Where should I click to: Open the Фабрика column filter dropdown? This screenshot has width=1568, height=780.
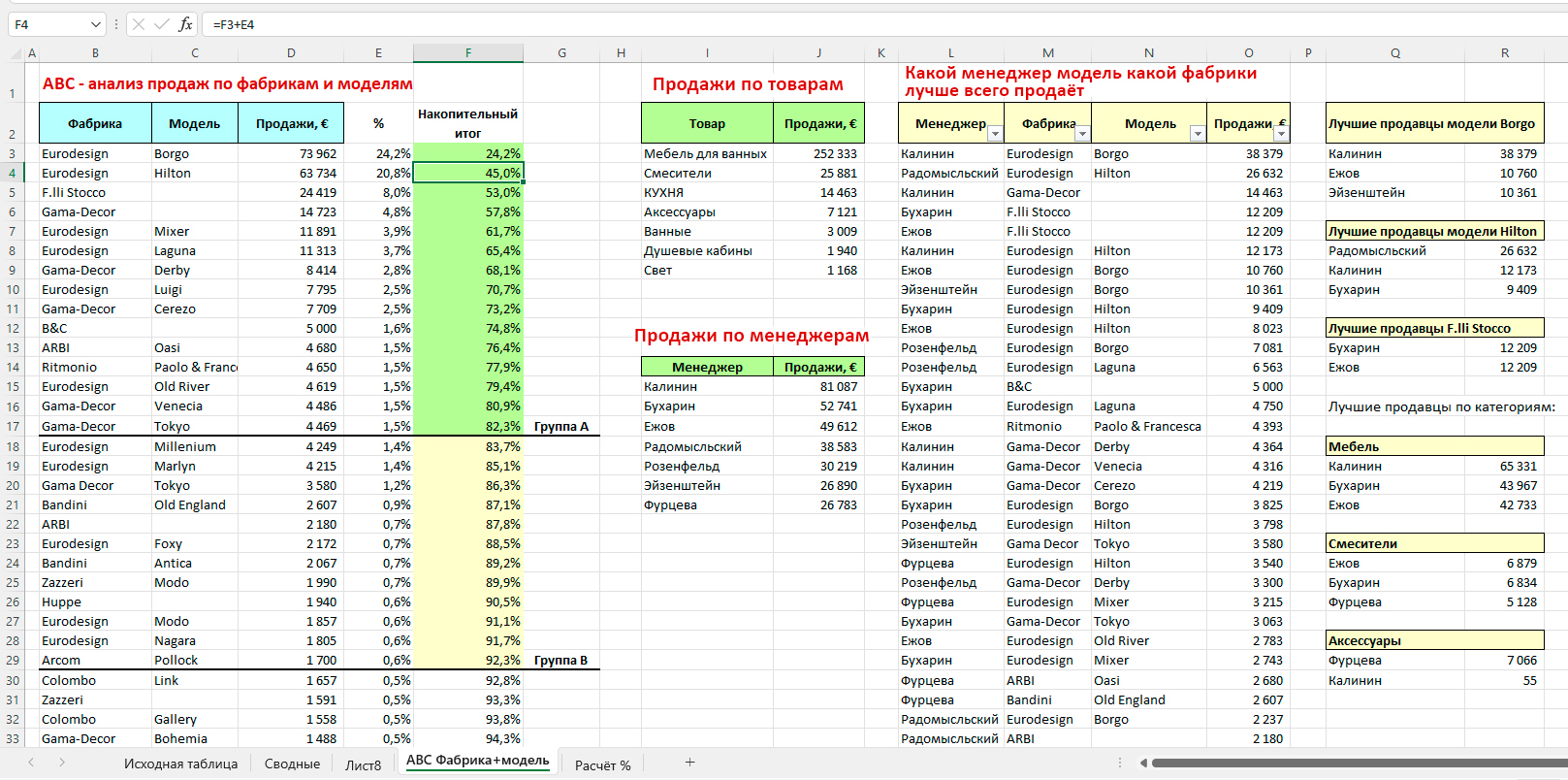[x=1082, y=134]
